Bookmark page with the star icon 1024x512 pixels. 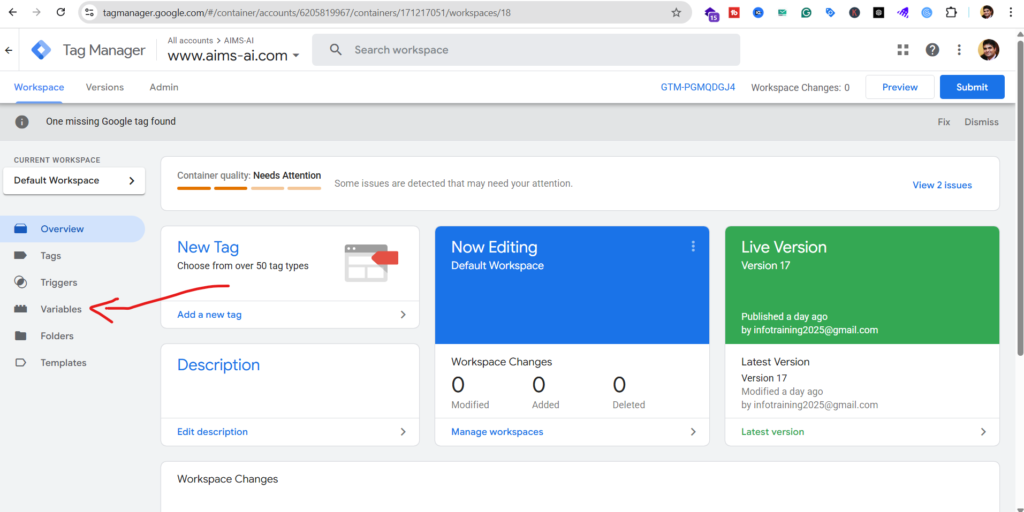(x=676, y=12)
